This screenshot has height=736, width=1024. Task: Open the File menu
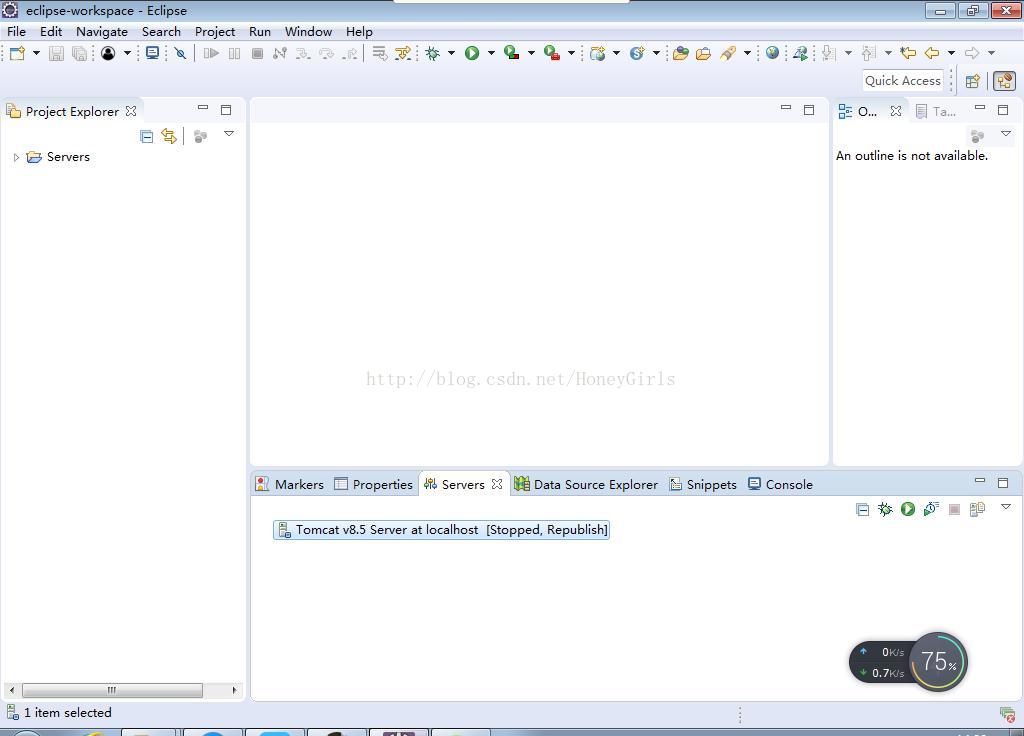[x=16, y=31]
